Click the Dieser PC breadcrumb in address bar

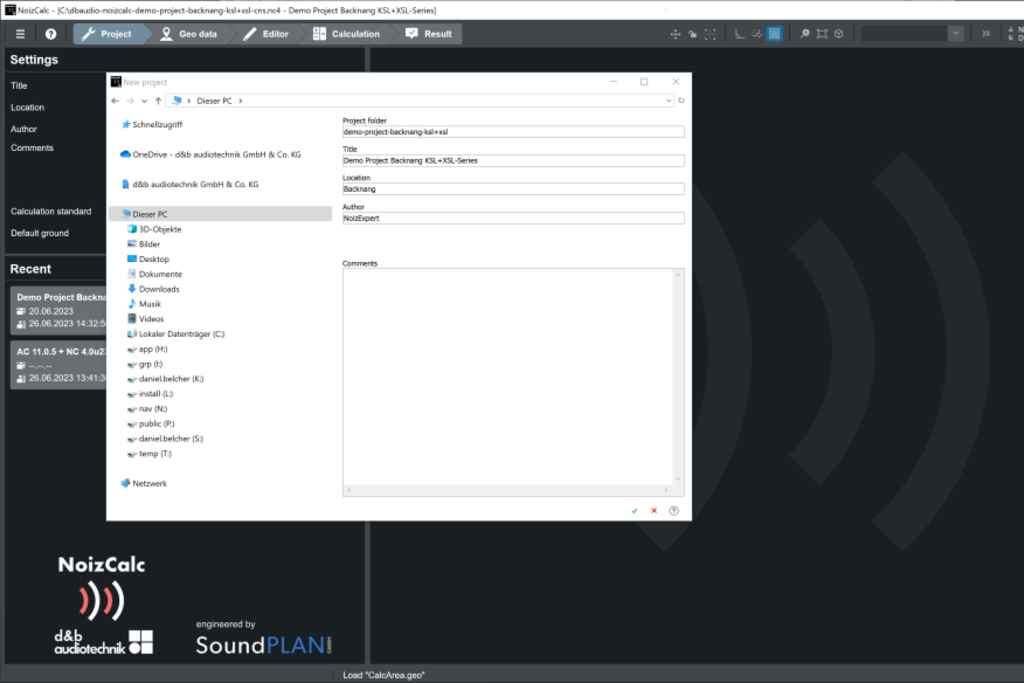coord(214,101)
